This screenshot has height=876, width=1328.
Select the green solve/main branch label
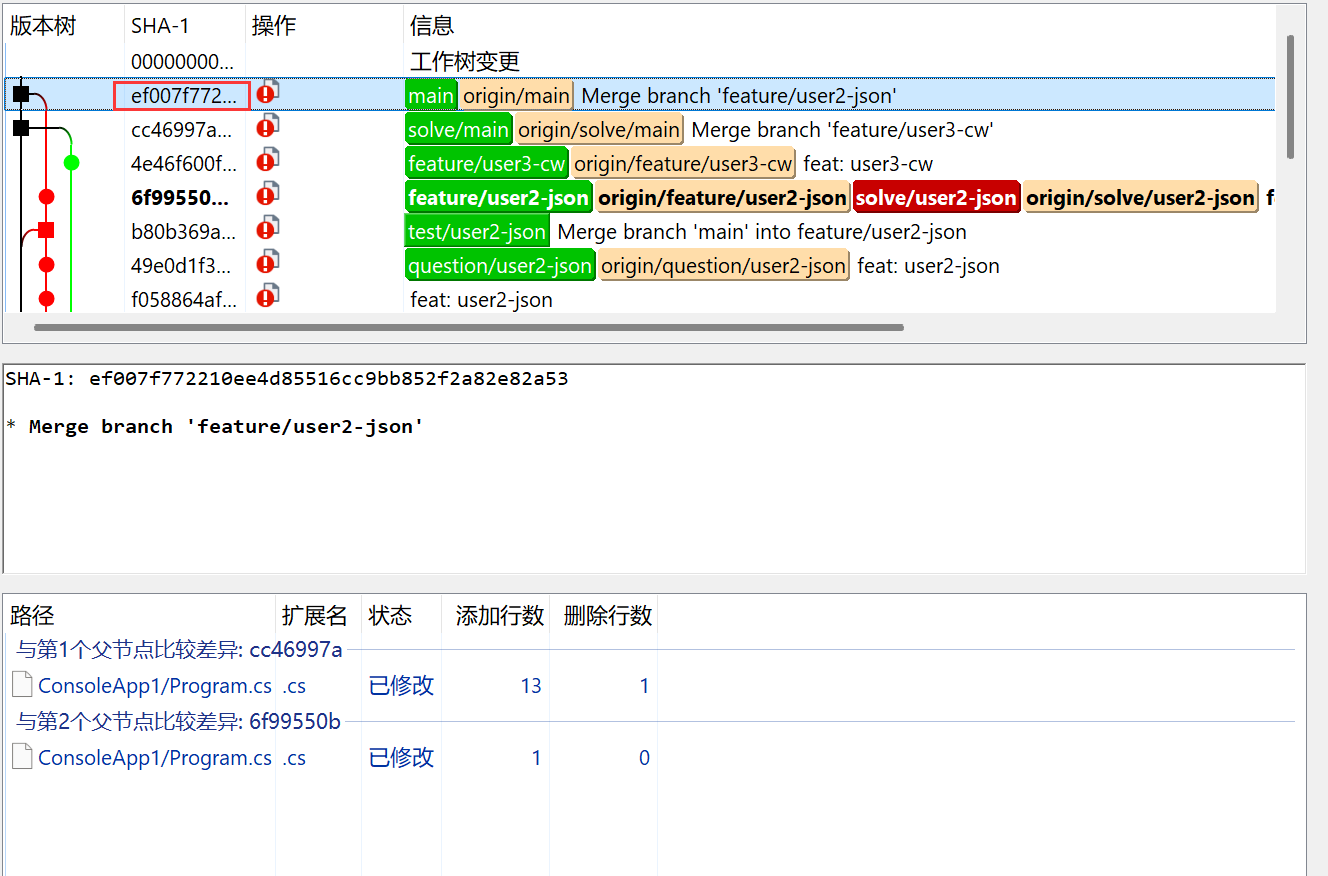pos(459,130)
